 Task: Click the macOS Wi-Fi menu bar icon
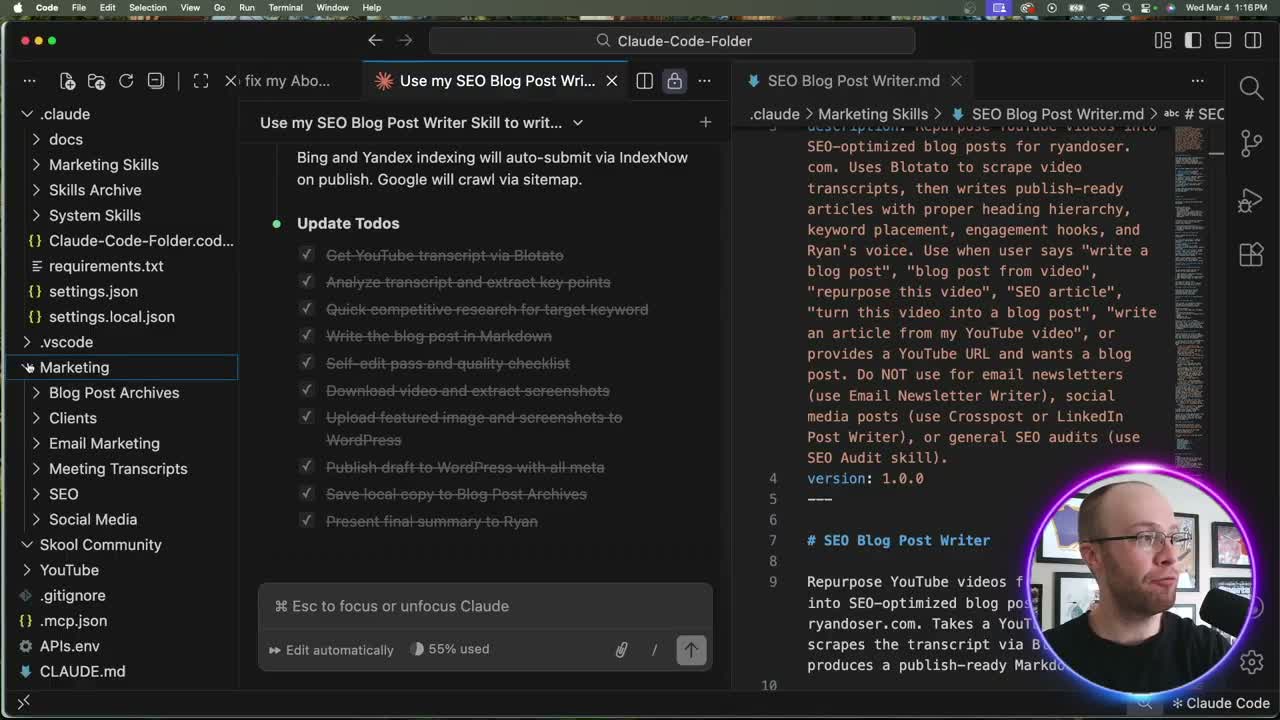(1103, 7)
